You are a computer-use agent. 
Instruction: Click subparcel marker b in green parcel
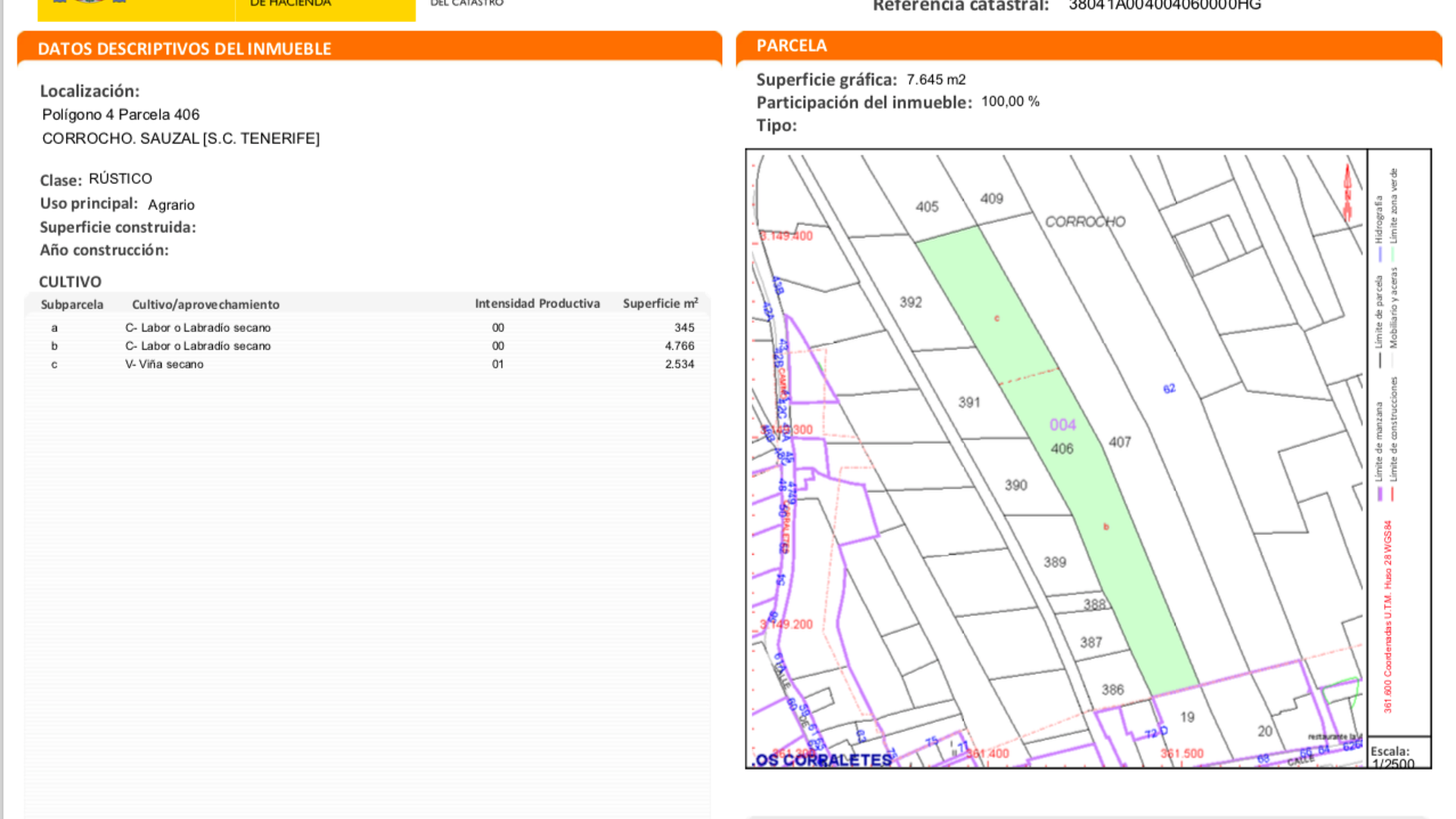1106,526
